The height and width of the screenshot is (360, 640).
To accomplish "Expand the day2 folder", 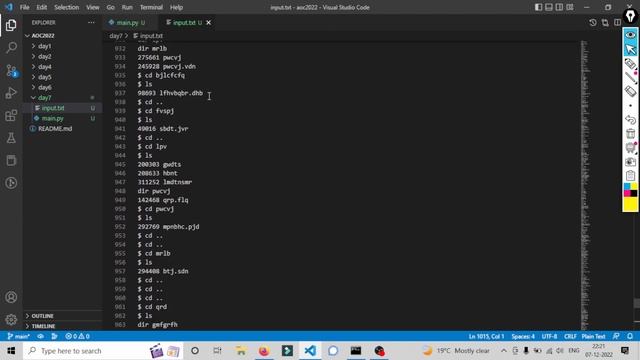I will coord(45,56).
